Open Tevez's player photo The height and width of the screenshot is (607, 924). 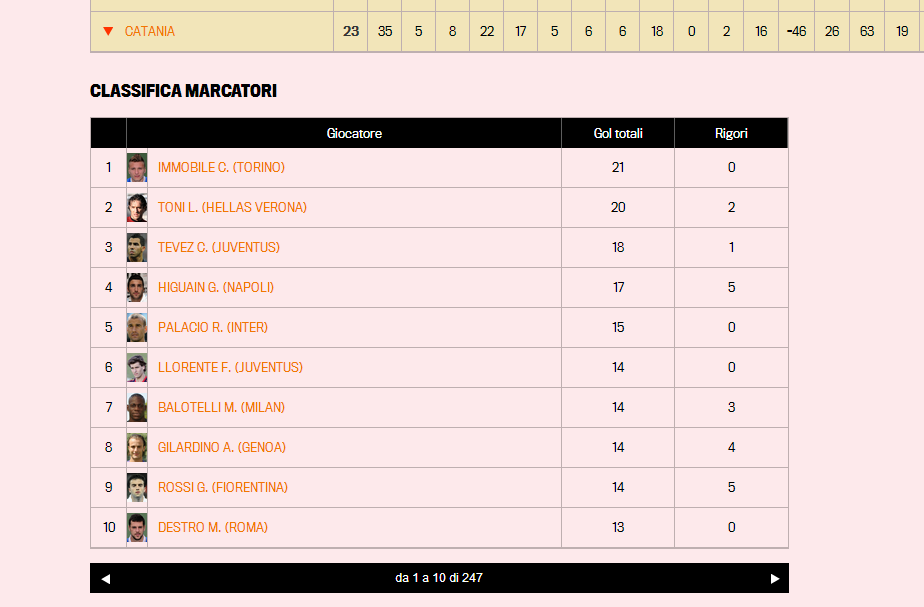coord(137,248)
